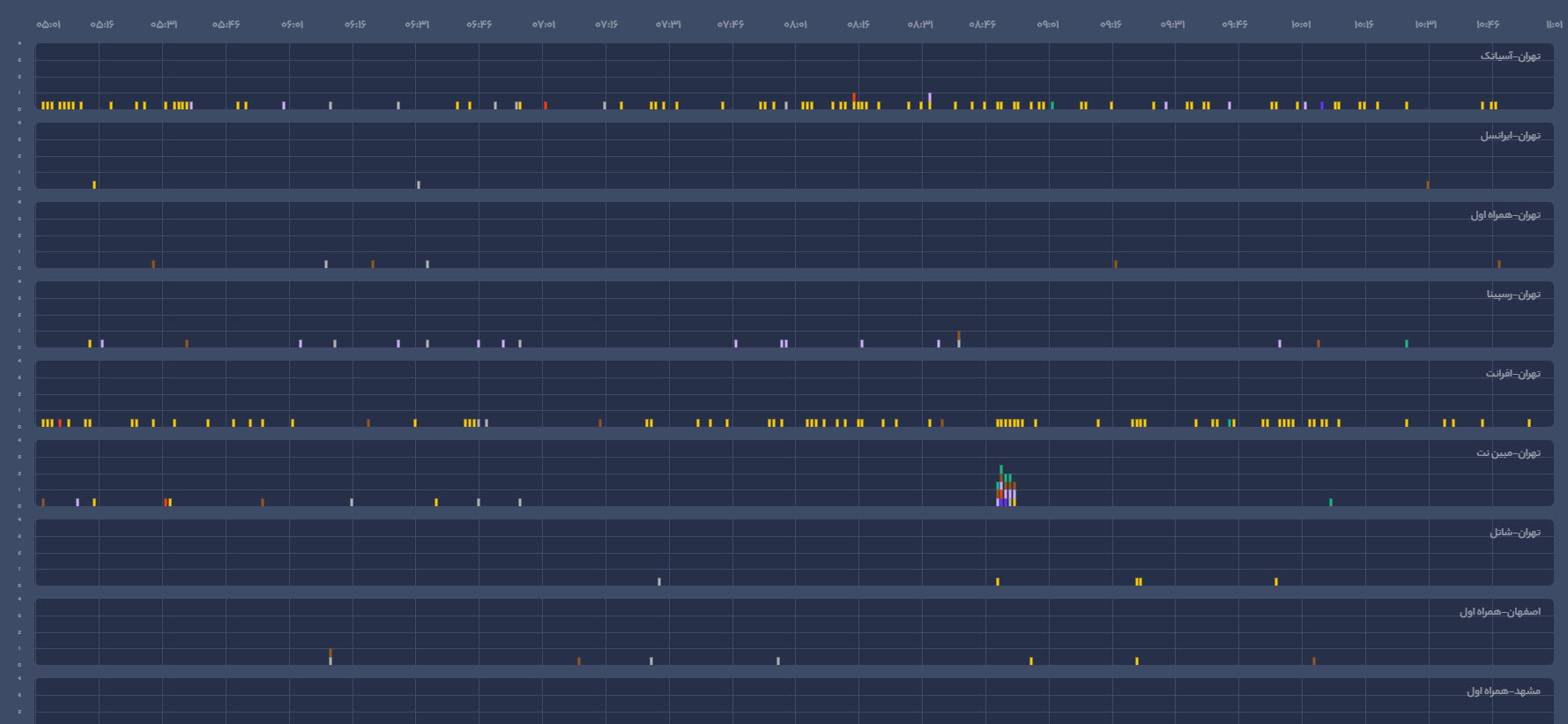
Task: Click the تهران-ایرانسل chart label
Action: [x=1510, y=136]
